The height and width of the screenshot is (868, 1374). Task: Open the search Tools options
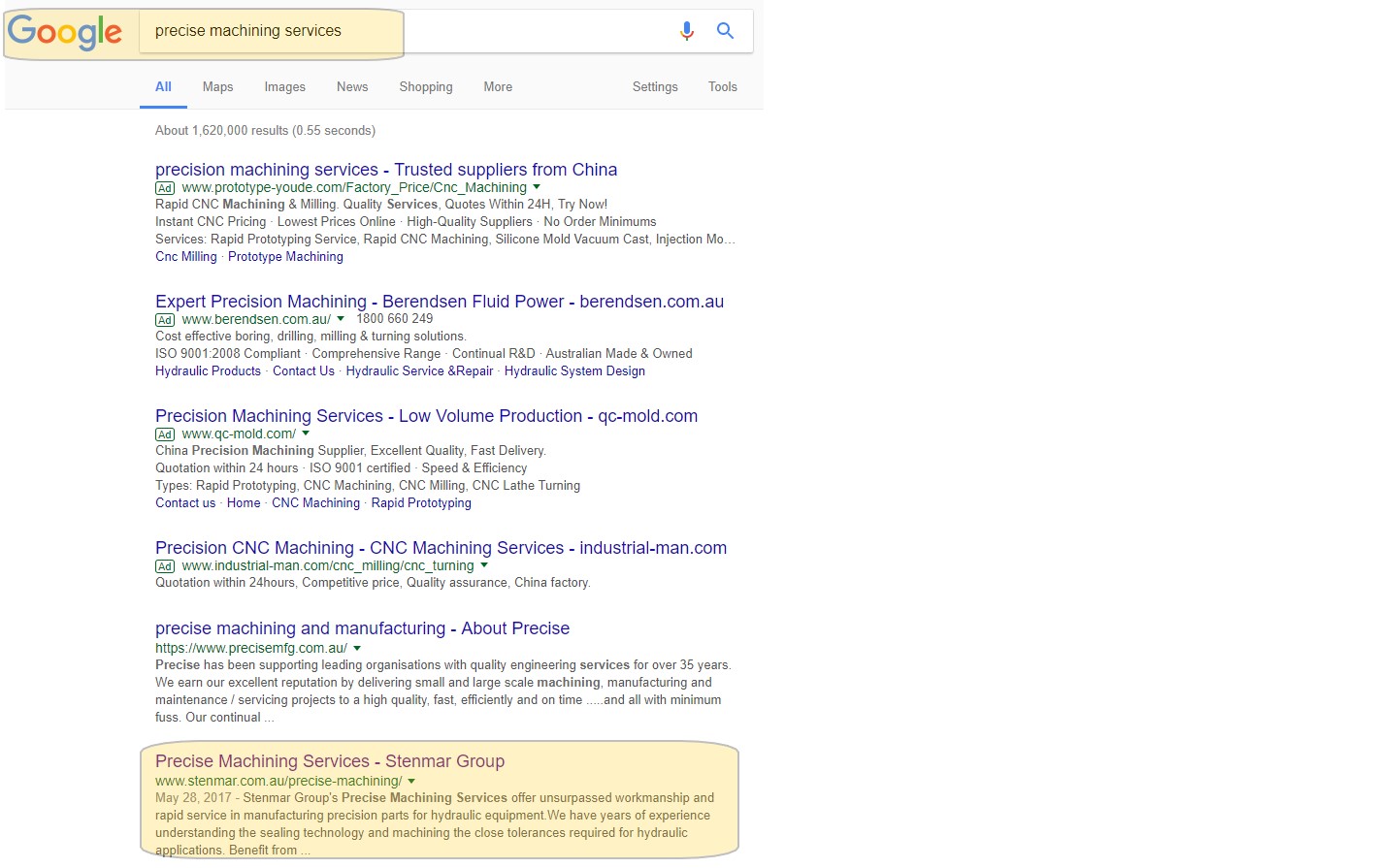pos(723,86)
